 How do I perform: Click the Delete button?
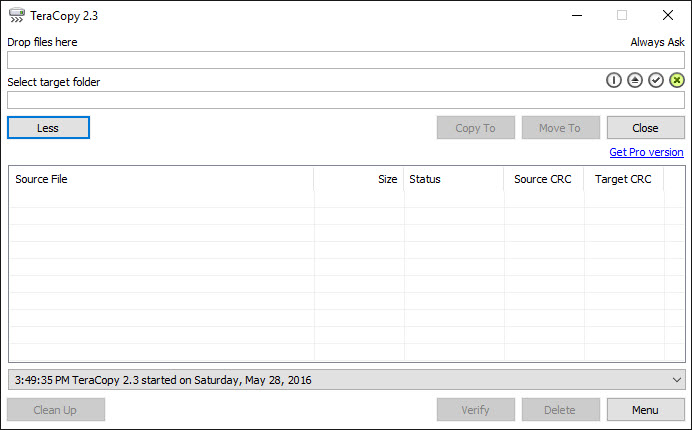click(x=560, y=410)
